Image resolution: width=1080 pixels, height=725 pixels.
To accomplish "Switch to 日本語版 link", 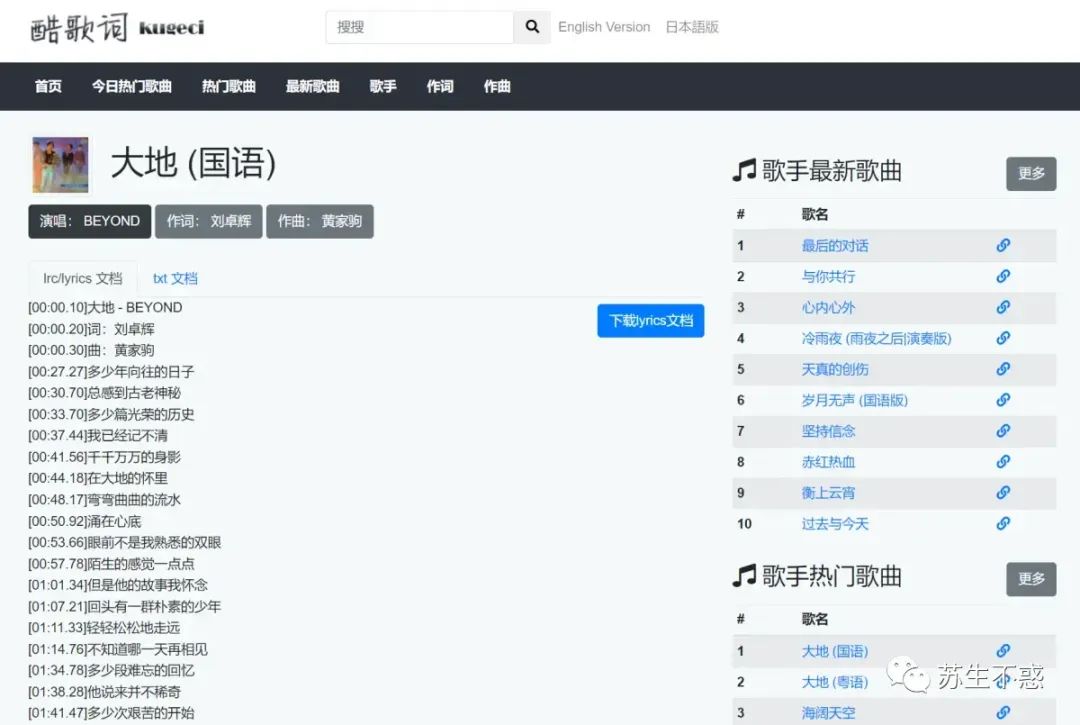I will [692, 27].
